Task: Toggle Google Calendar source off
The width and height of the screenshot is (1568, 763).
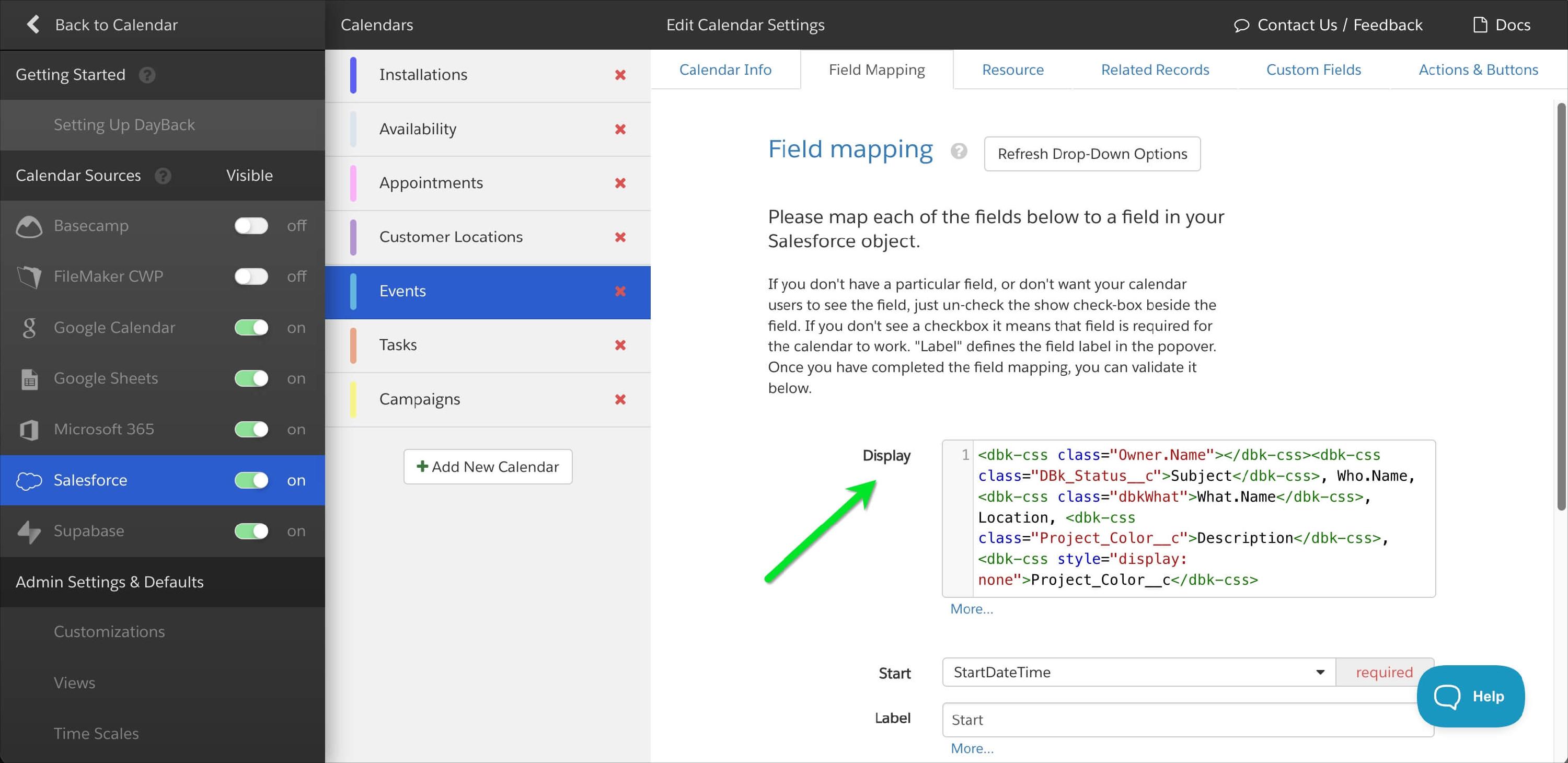Action: pyautogui.click(x=251, y=327)
